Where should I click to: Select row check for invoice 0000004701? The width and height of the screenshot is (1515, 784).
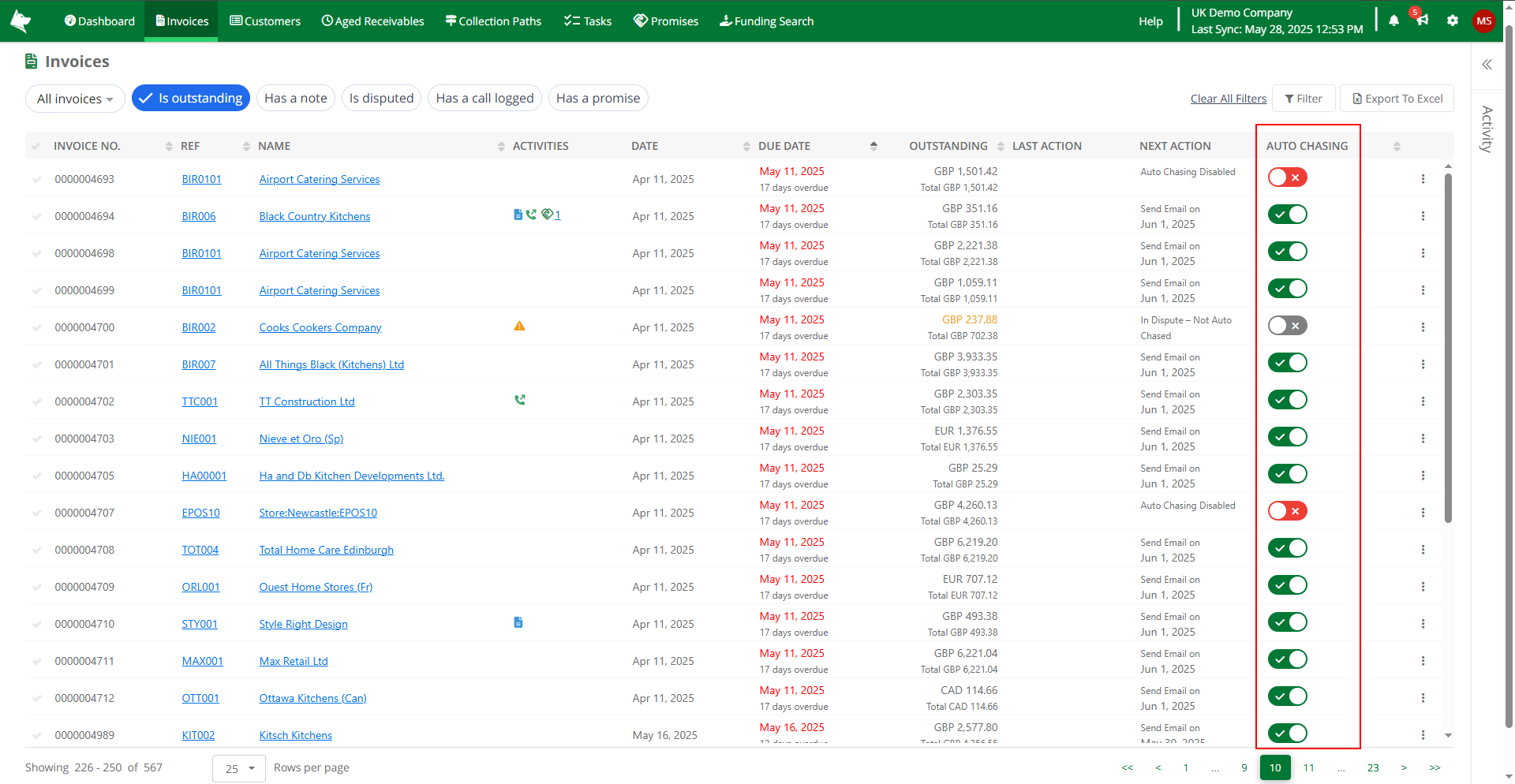[36, 364]
